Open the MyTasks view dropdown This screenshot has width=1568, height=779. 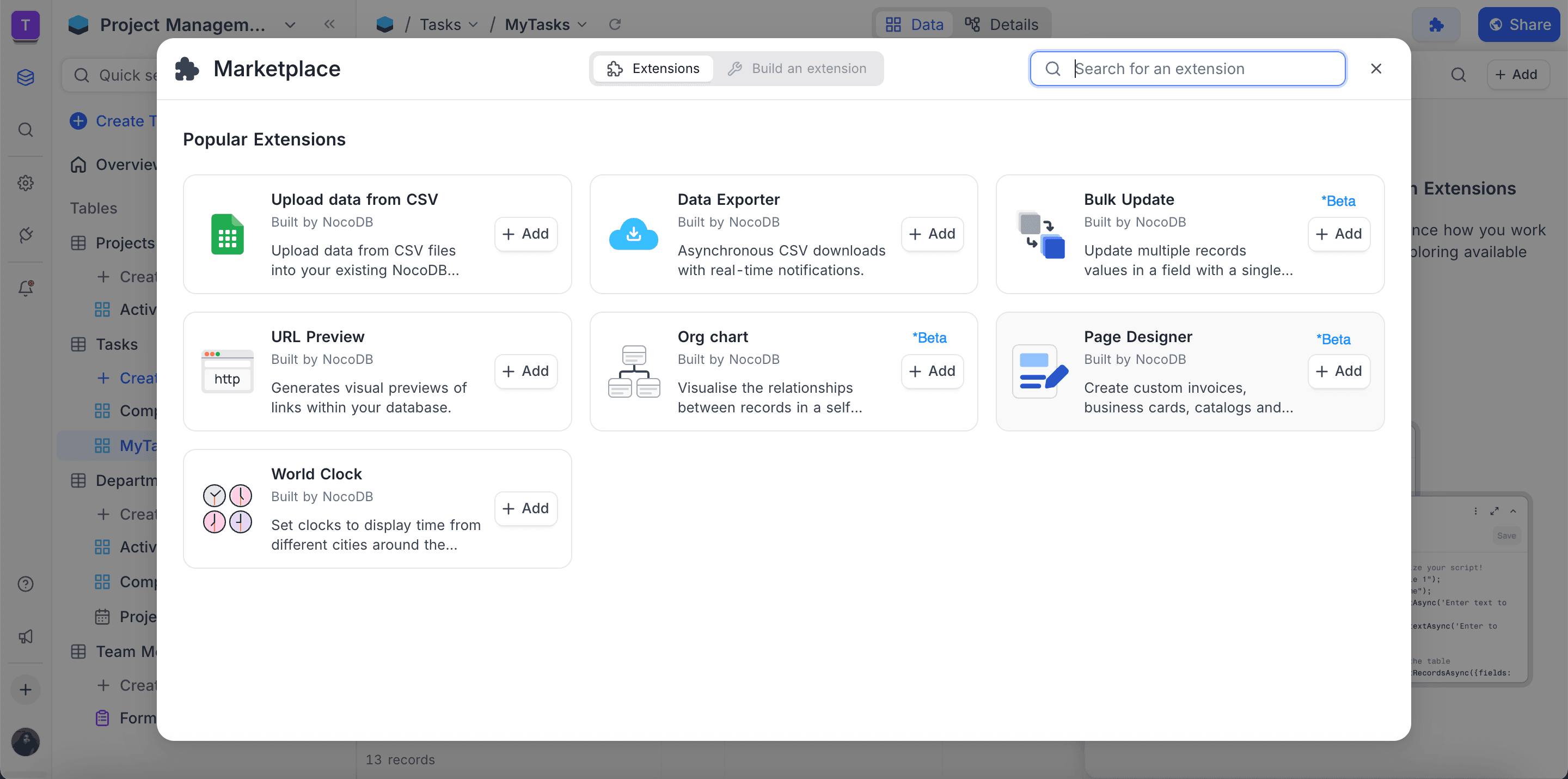click(546, 25)
